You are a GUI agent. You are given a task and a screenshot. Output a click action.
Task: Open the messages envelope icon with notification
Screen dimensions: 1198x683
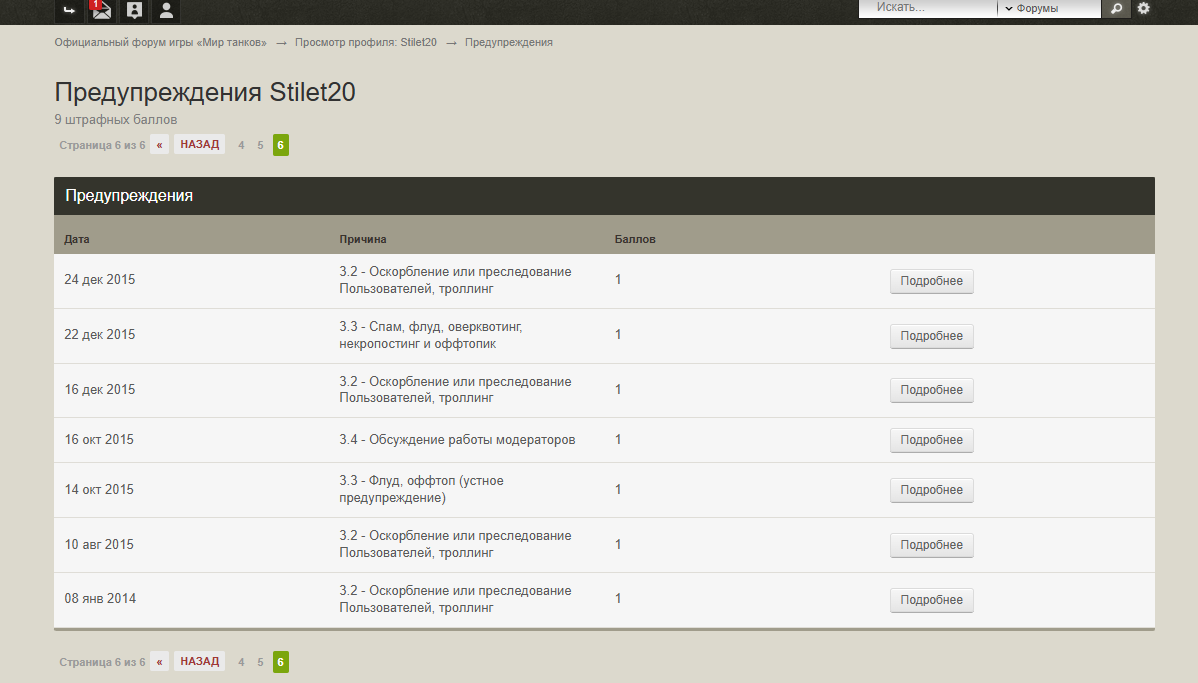pos(100,10)
